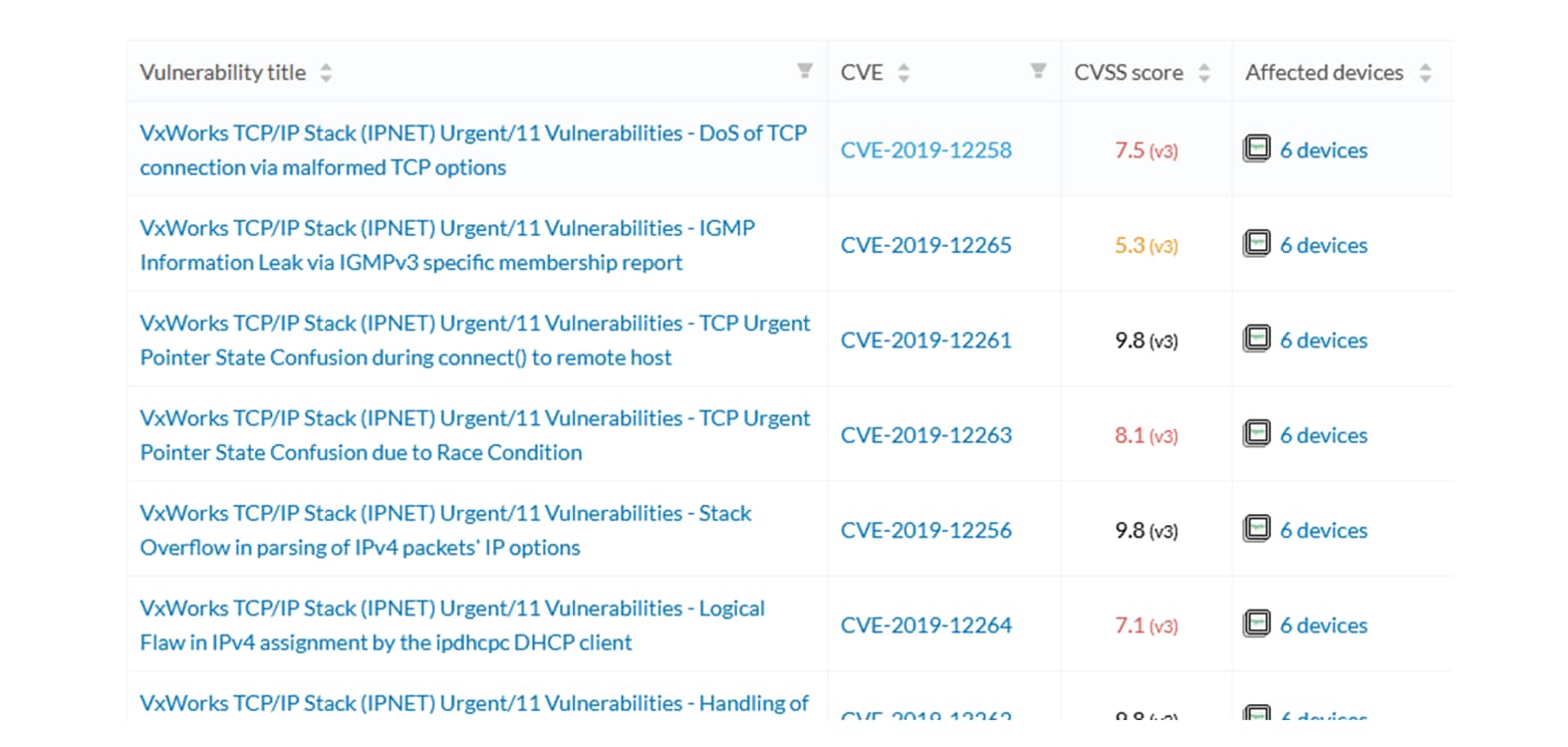
Task: Click 9.8 score in CVE-2019-12261 row
Action: coord(1147,341)
